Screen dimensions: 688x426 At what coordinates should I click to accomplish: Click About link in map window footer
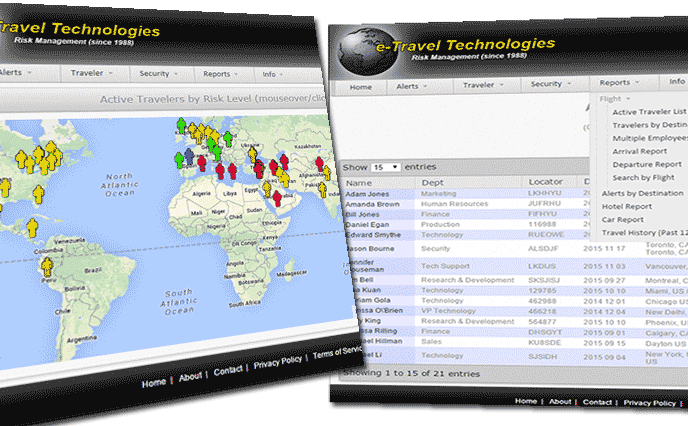190,376
